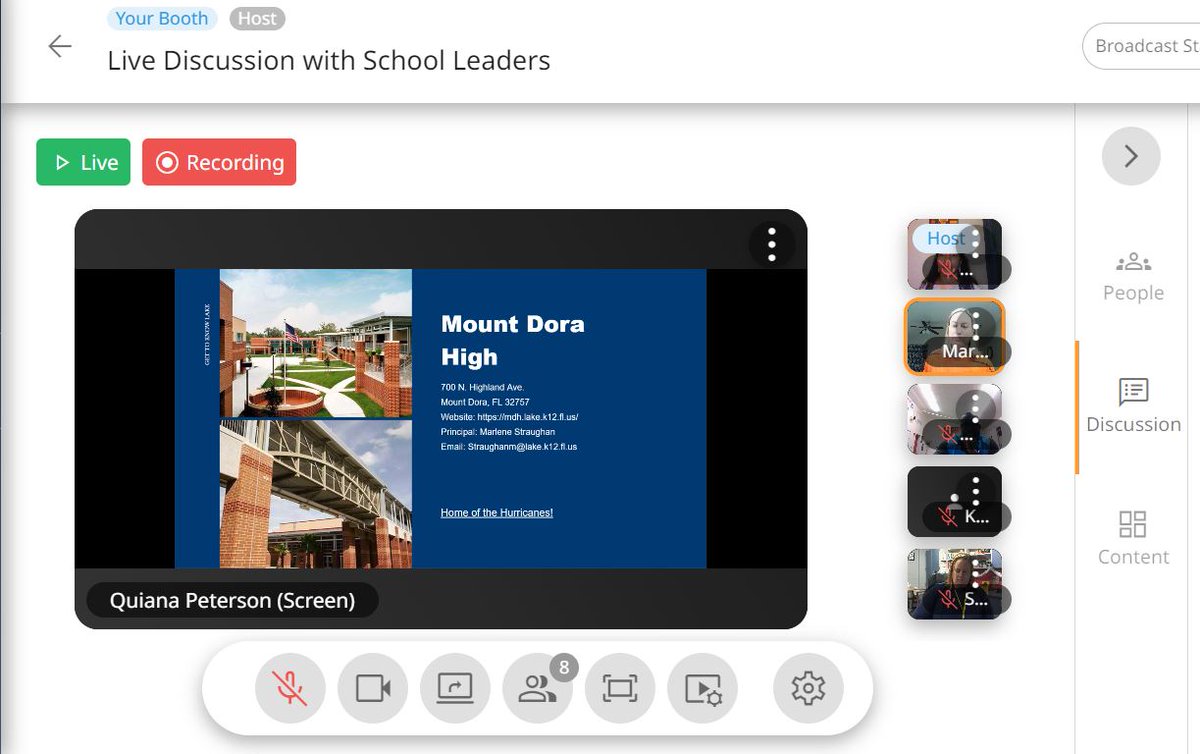Screen dimensions: 1200x754
Task: Click the slide email address line
Action: click(509, 446)
